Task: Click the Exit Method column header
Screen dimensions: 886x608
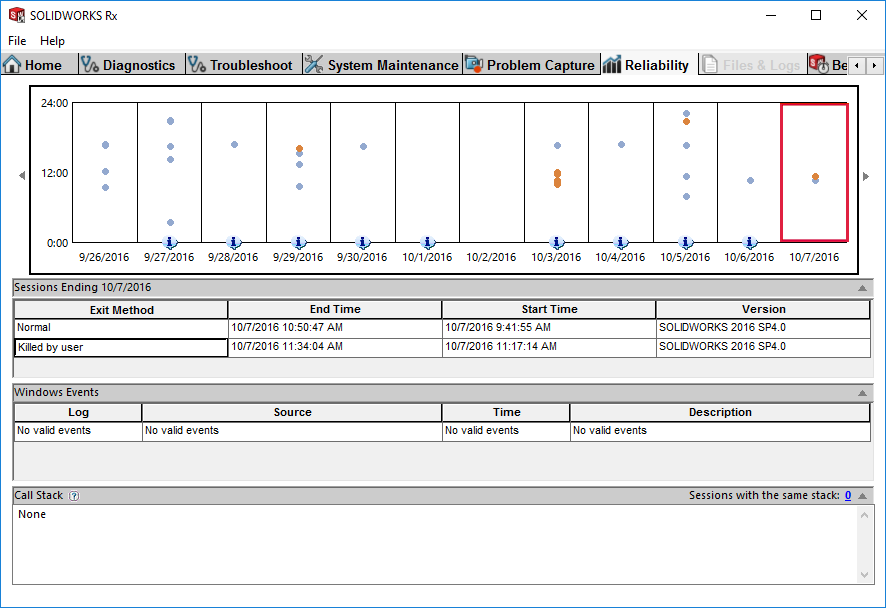Action: [121, 310]
